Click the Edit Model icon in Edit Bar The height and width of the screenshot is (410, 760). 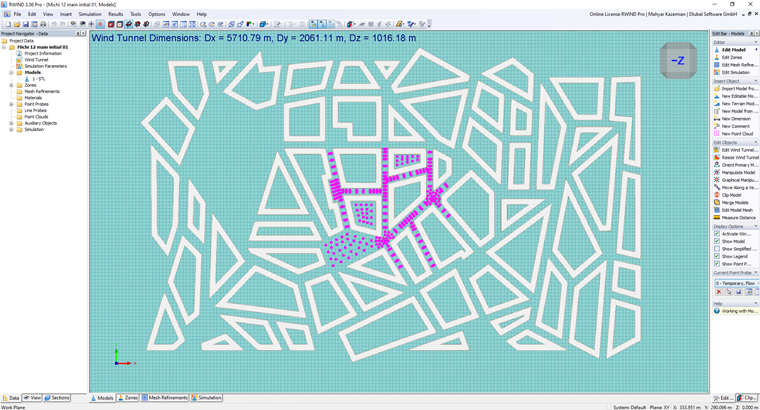click(717, 50)
